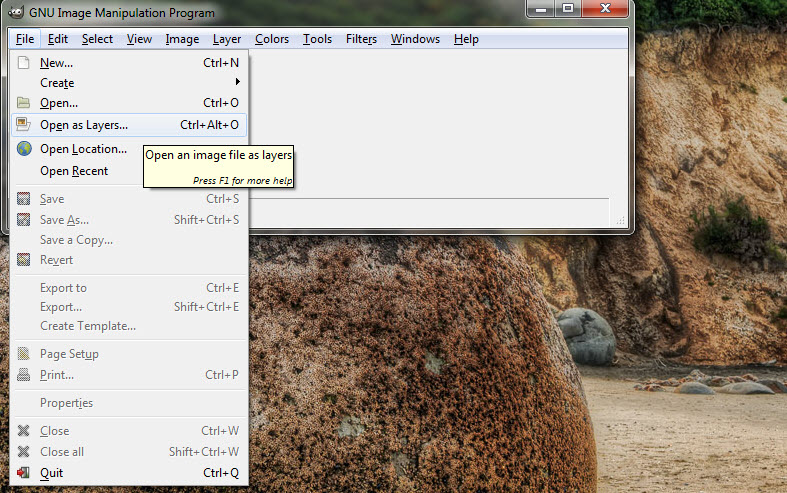Open the Help menu
The width and height of the screenshot is (787, 493).
point(466,39)
